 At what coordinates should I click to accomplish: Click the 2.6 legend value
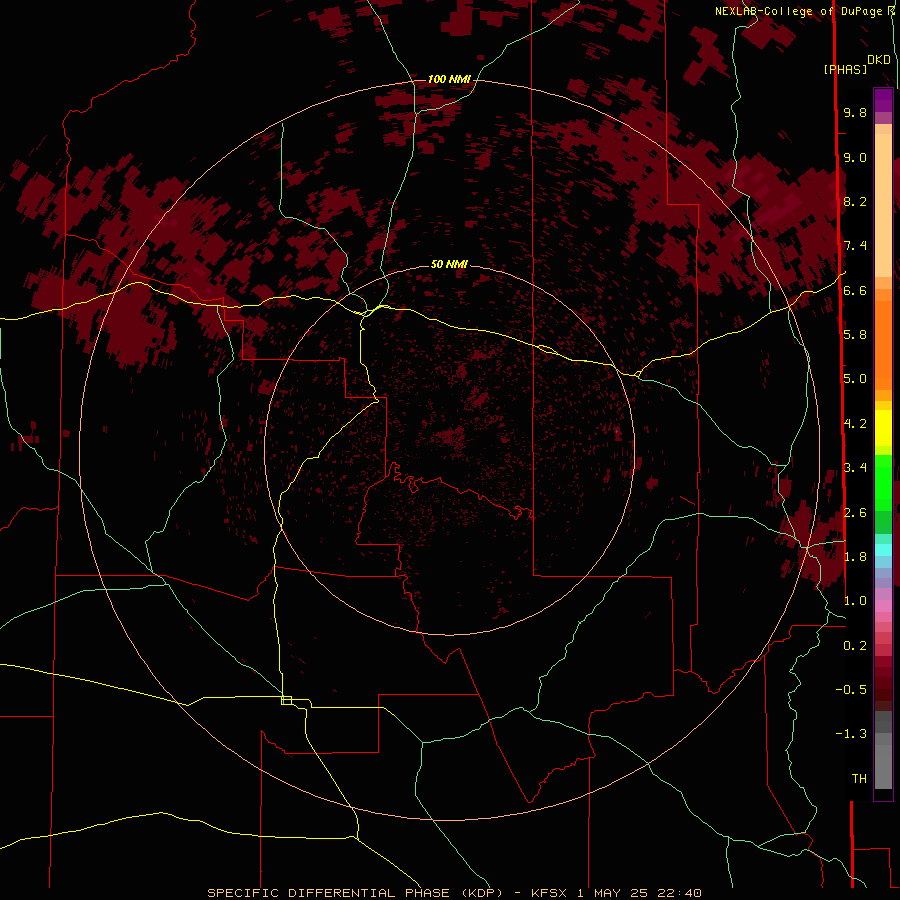855,513
